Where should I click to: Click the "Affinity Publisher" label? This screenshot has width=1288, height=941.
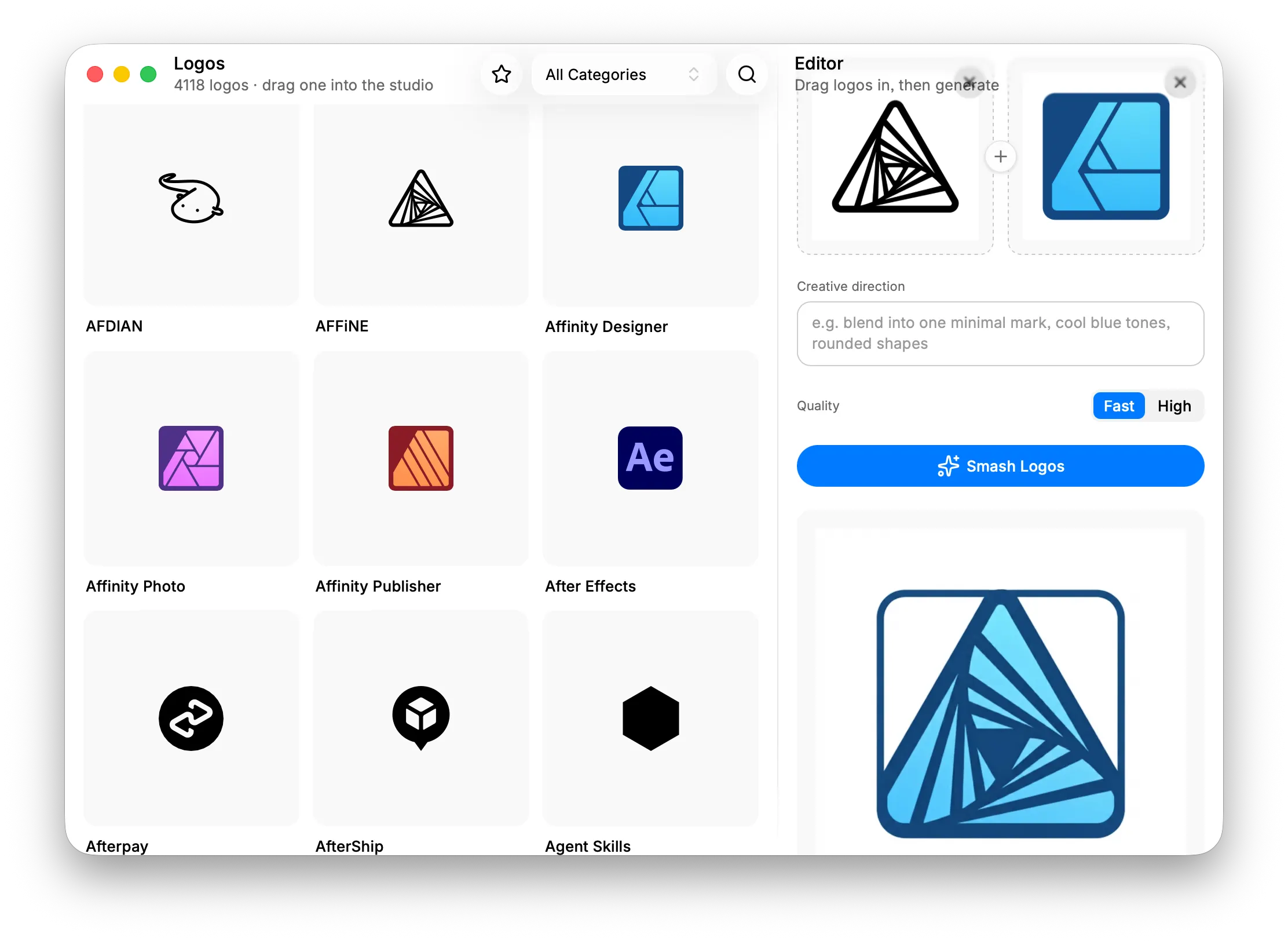pos(378,586)
